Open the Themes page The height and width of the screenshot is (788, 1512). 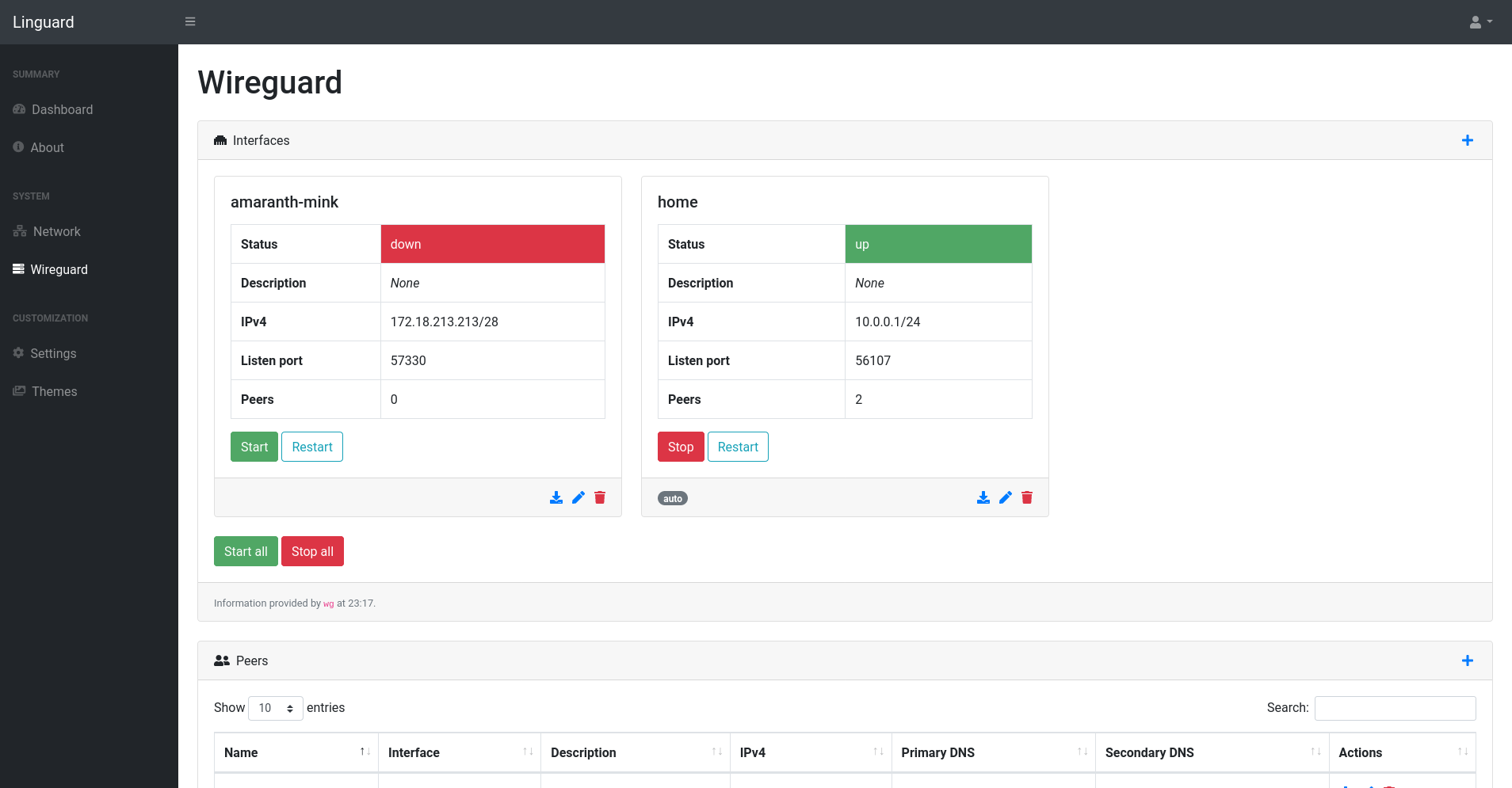coord(45,391)
